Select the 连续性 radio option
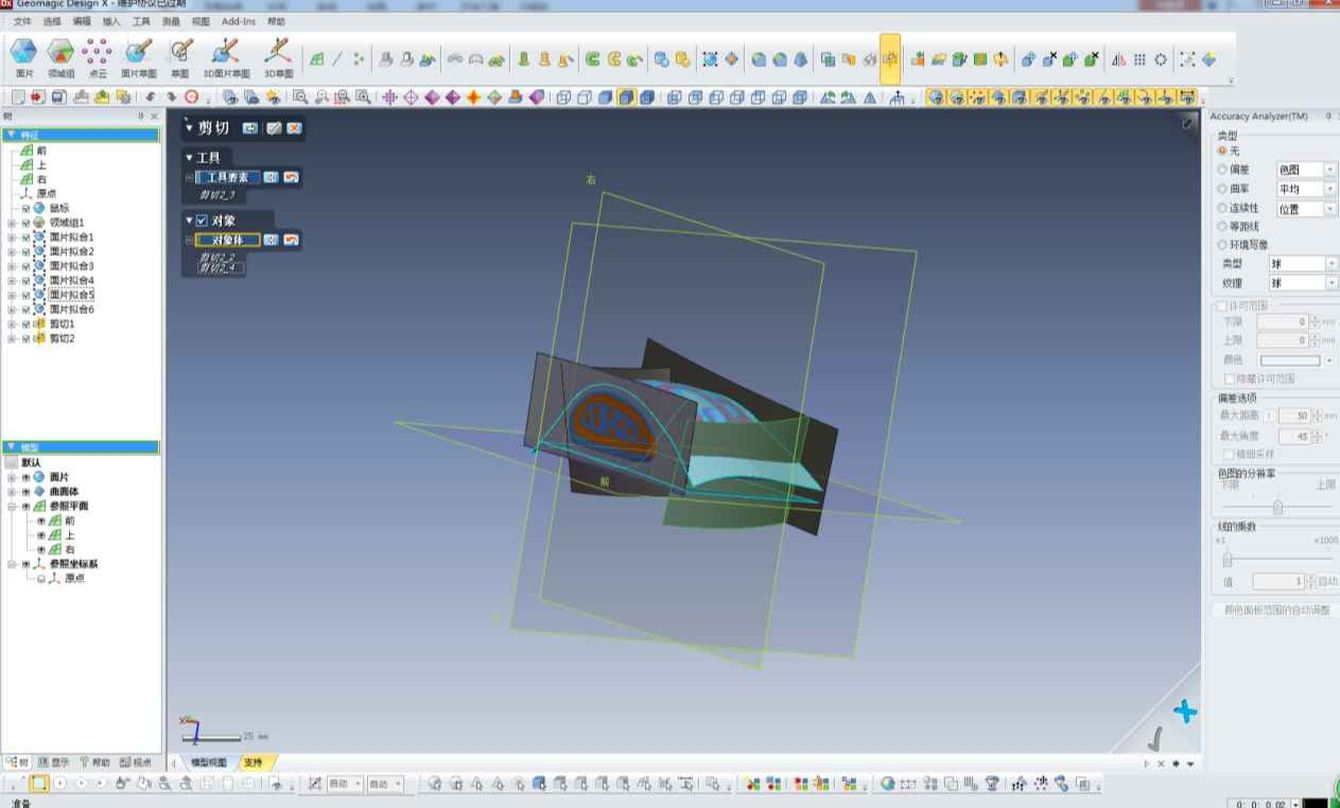 (x=1222, y=208)
